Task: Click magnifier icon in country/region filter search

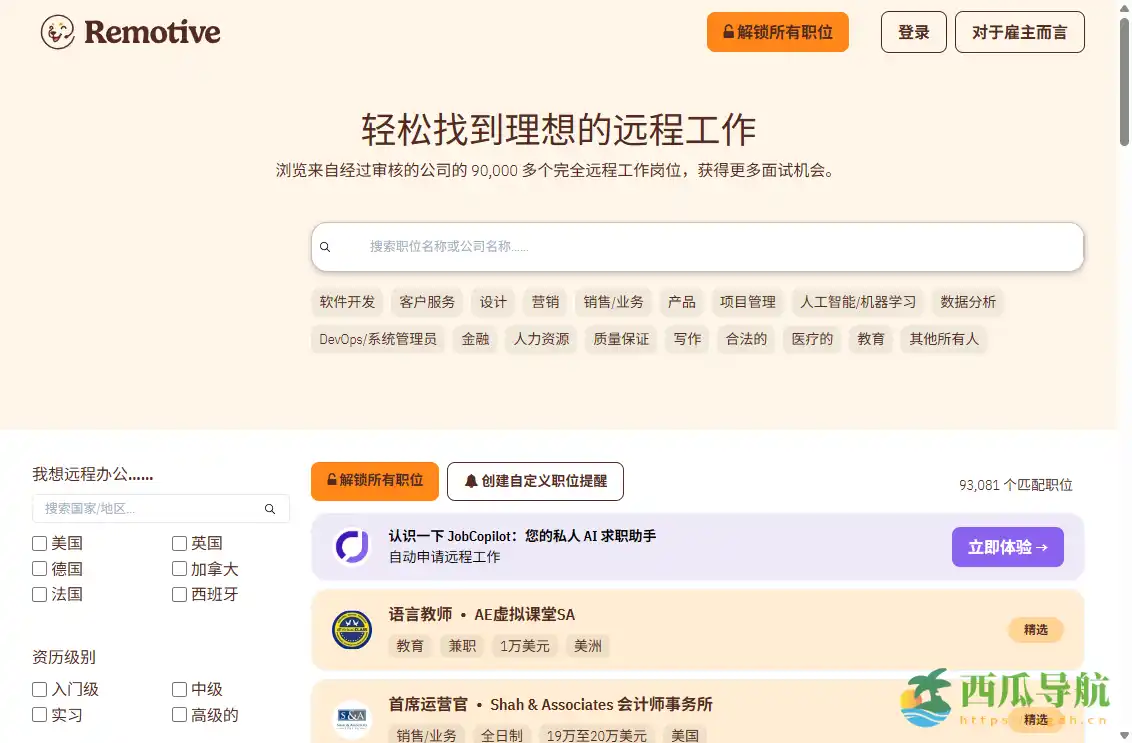Action: click(270, 508)
